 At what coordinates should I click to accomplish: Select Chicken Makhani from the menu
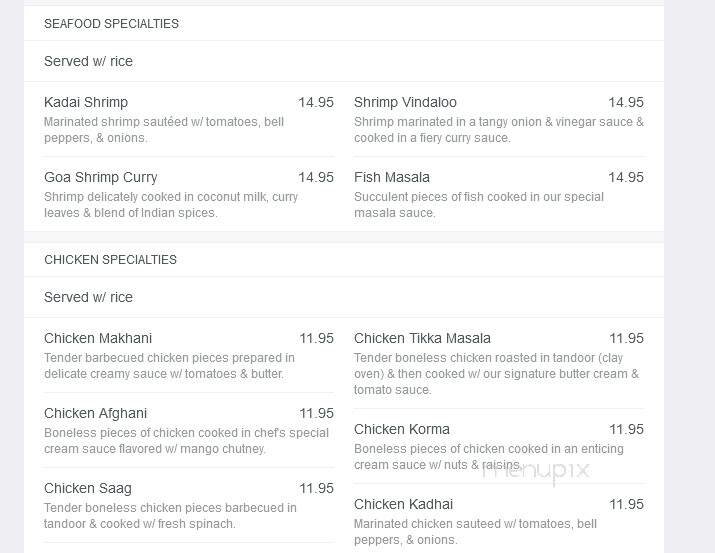98,338
